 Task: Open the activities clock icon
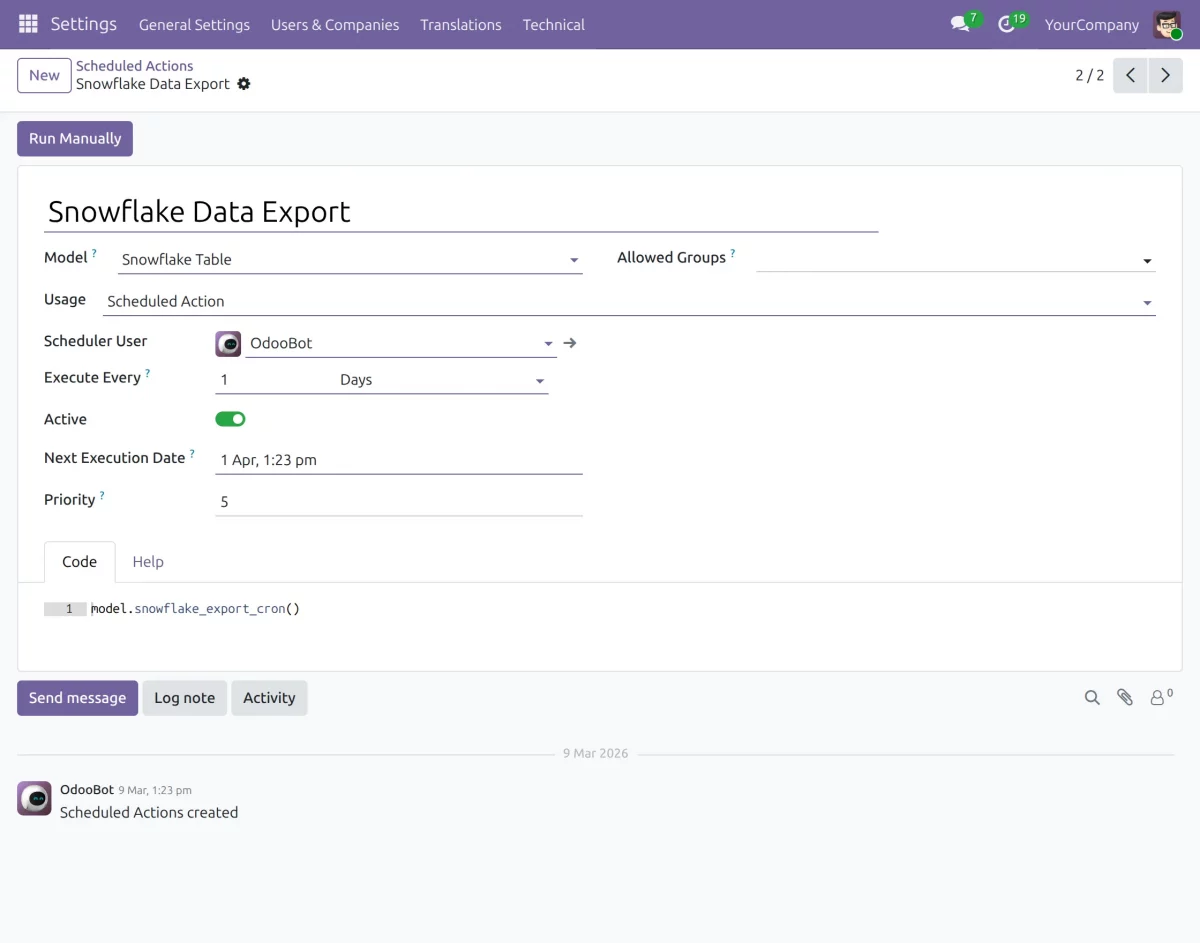point(1007,24)
